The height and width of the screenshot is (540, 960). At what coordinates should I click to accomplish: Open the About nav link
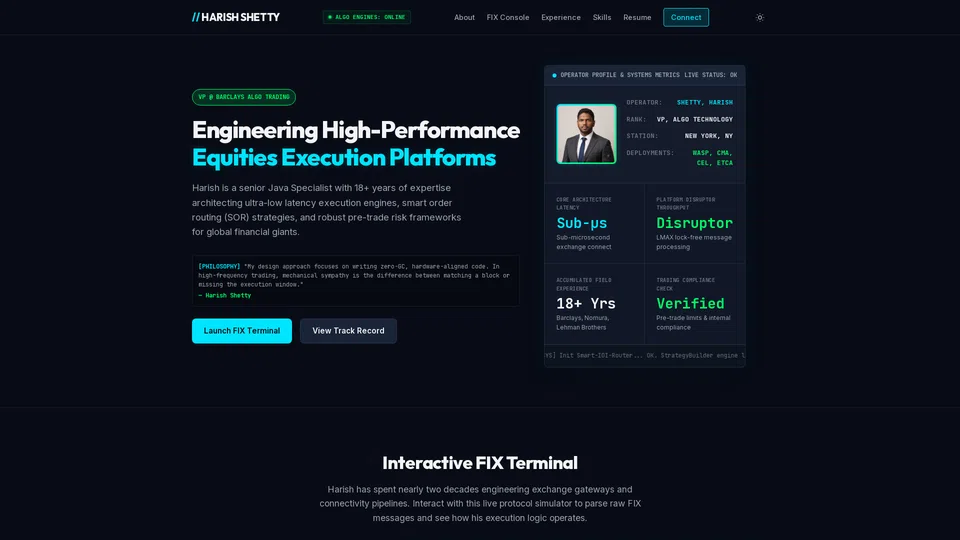tap(464, 17)
